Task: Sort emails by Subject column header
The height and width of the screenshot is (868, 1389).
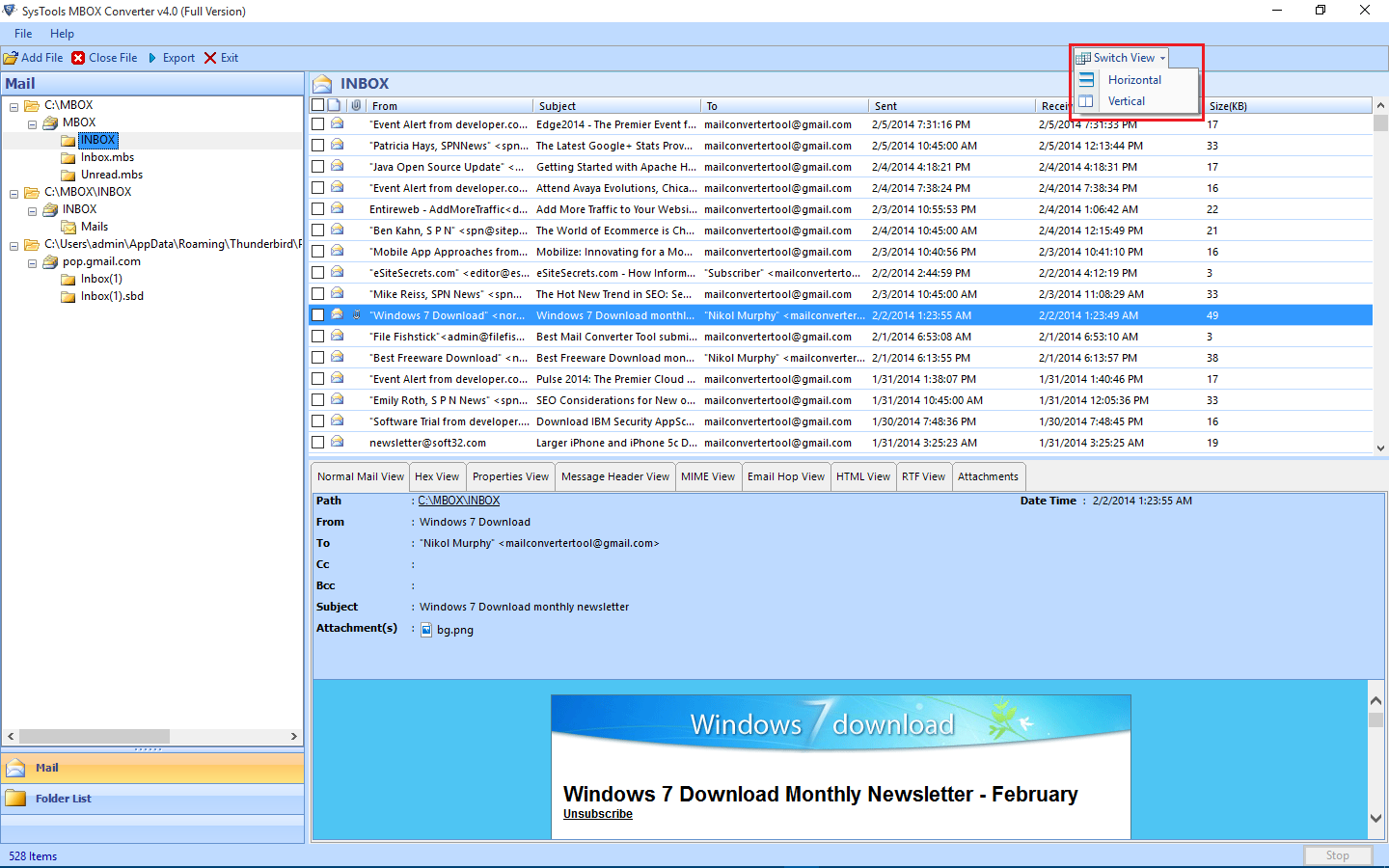Action: (617, 105)
